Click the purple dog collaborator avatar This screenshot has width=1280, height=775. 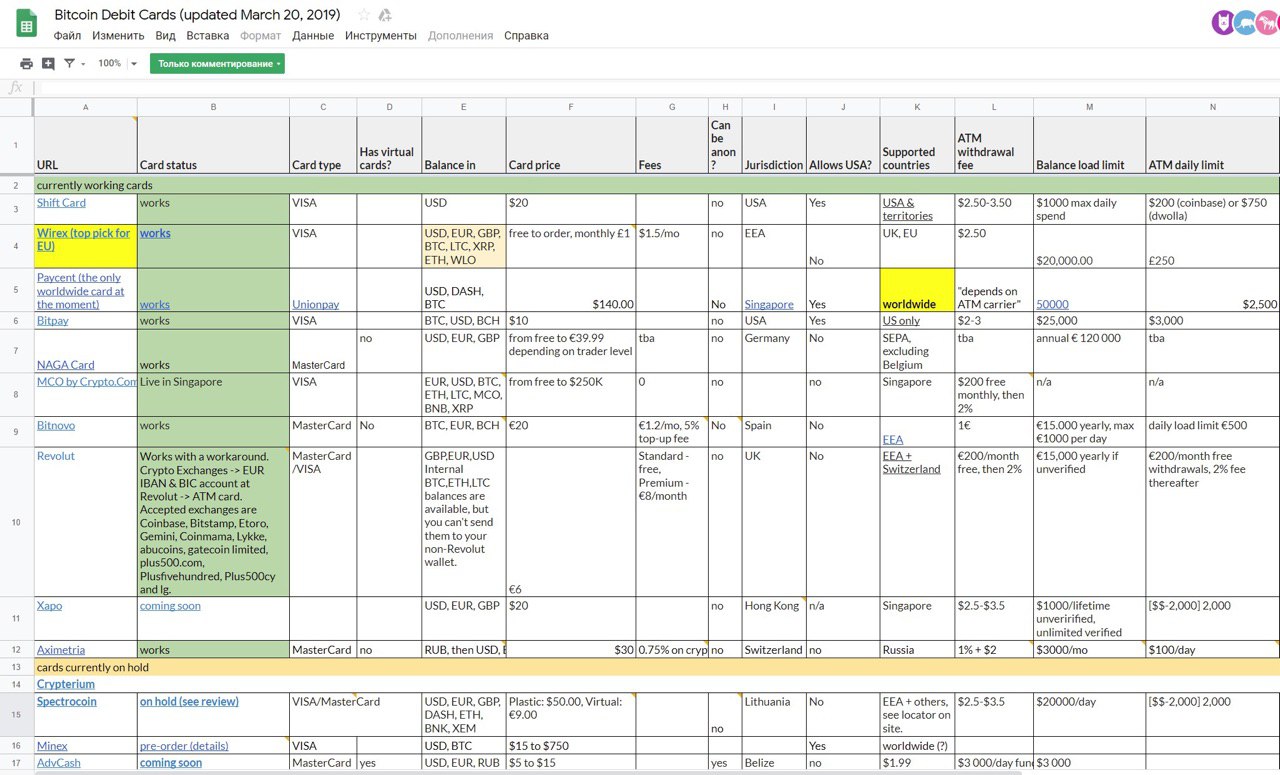[1222, 22]
